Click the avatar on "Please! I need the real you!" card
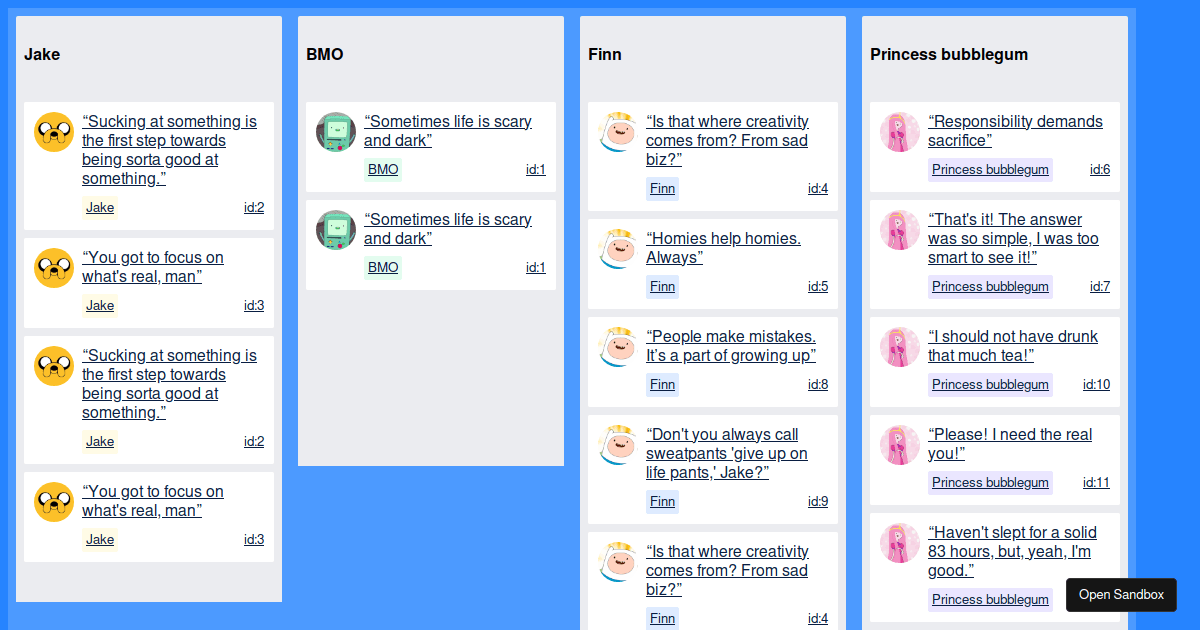 [x=899, y=445]
